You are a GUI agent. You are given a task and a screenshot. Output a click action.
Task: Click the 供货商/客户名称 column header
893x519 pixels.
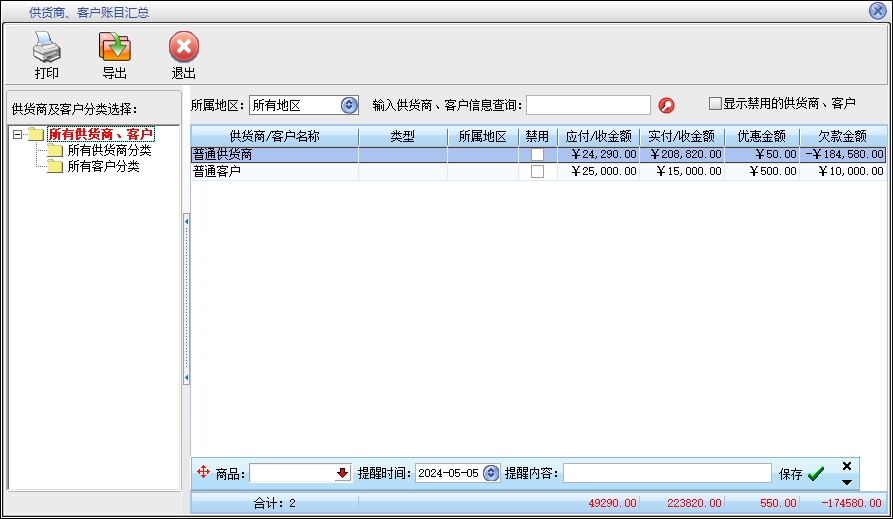click(274, 137)
